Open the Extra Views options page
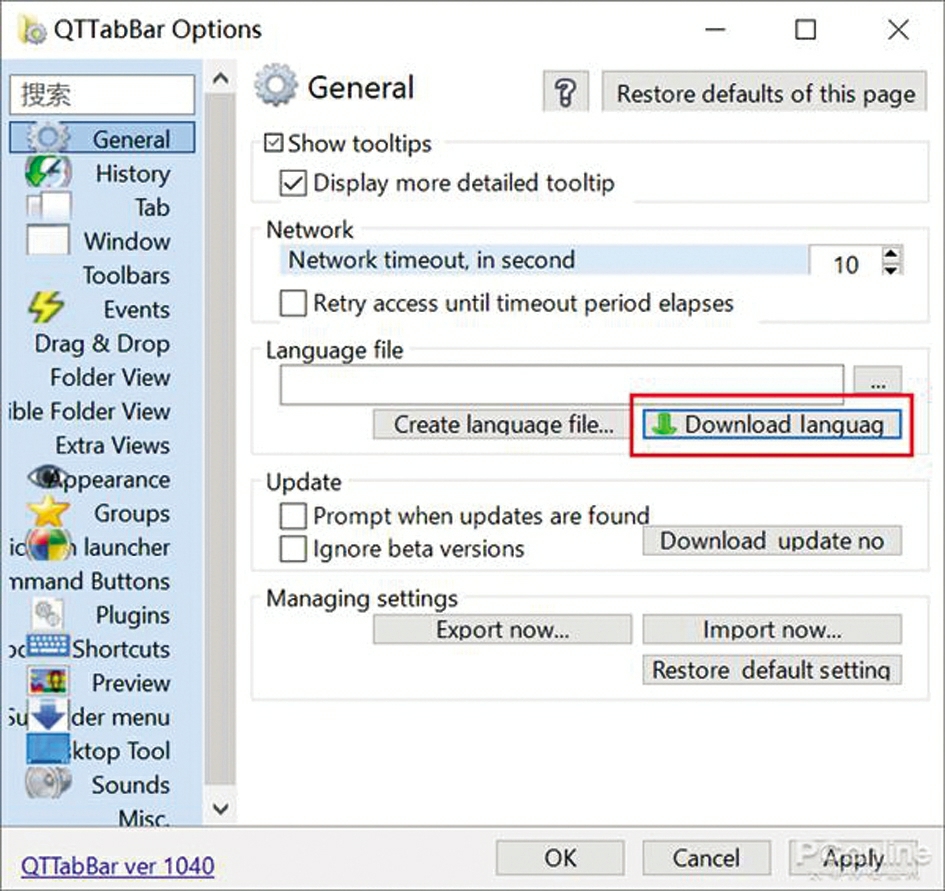This screenshot has width=945, height=891. [113, 446]
